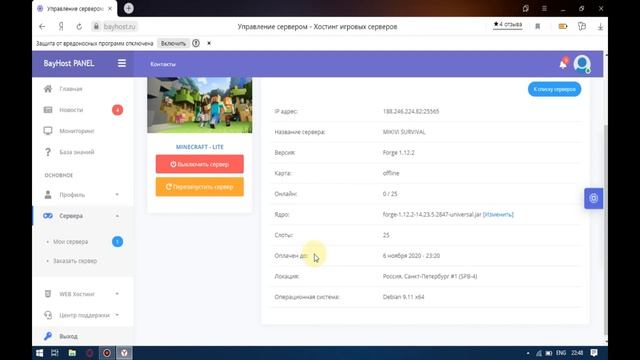Viewport: 640px width, 360px height.
Task: Click the info icon in protection warning bar
Action: pos(196,43)
